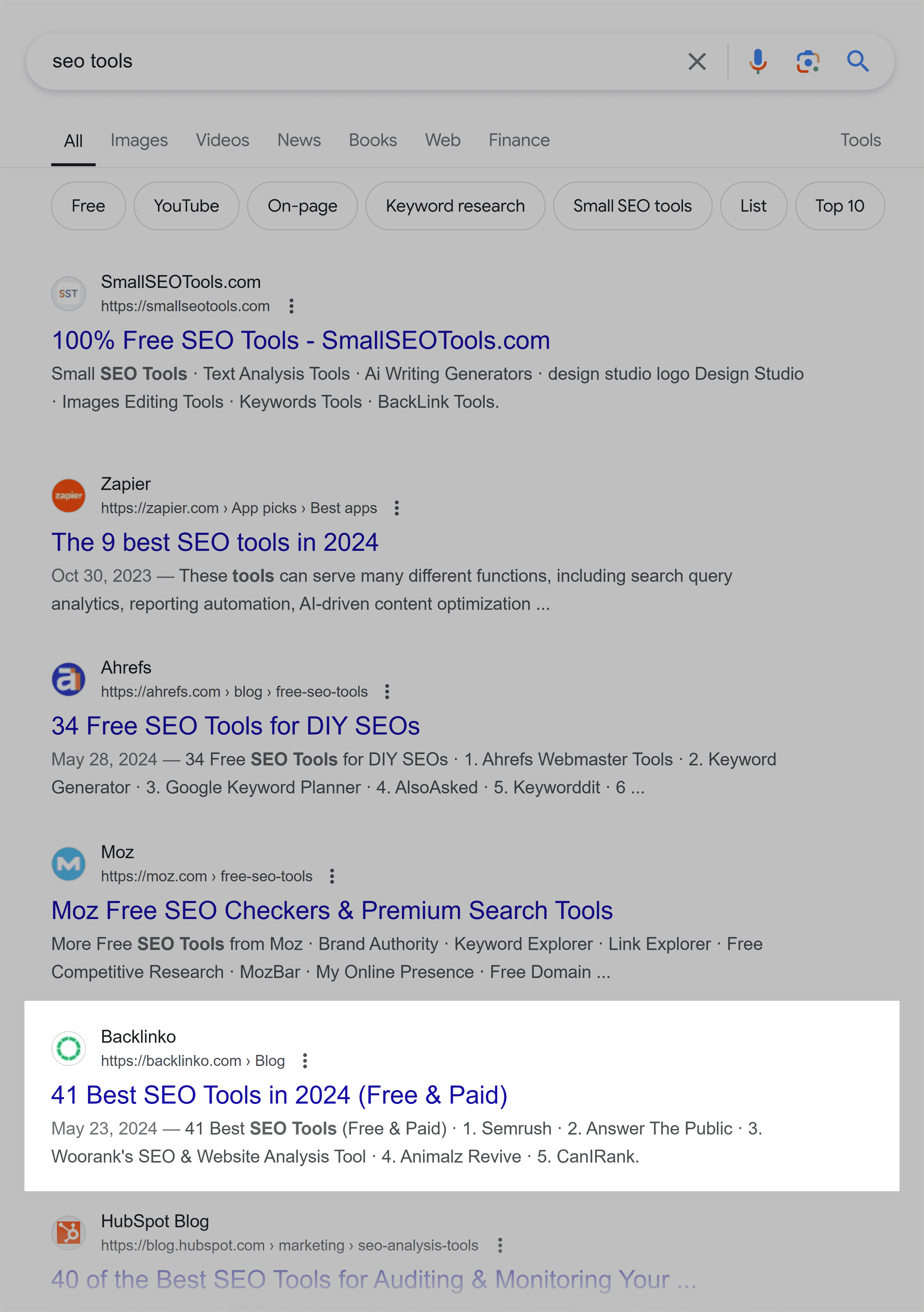Click the blog.hubspot.com marketing breadcrumb
The height and width of the screenshot is (1312, 924).
[x=290, y=1245]
